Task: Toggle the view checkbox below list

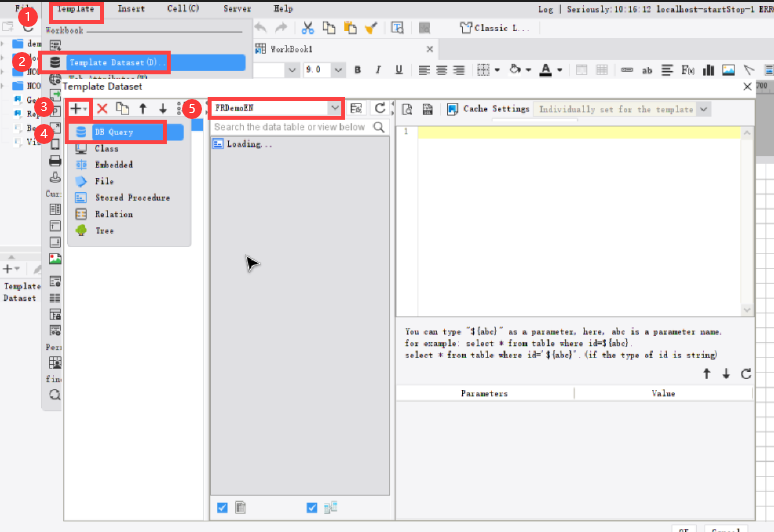Action: (x=312, y=507)
